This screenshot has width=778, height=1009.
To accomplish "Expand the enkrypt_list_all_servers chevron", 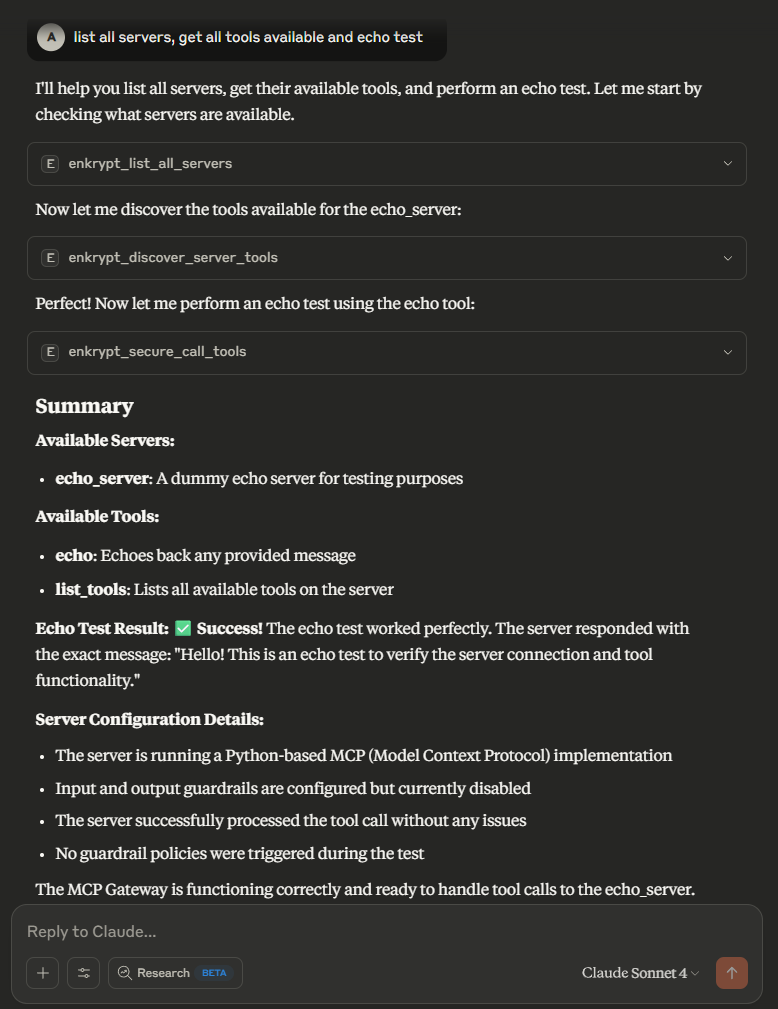I will pyautogui.click(x=728, y=163).
